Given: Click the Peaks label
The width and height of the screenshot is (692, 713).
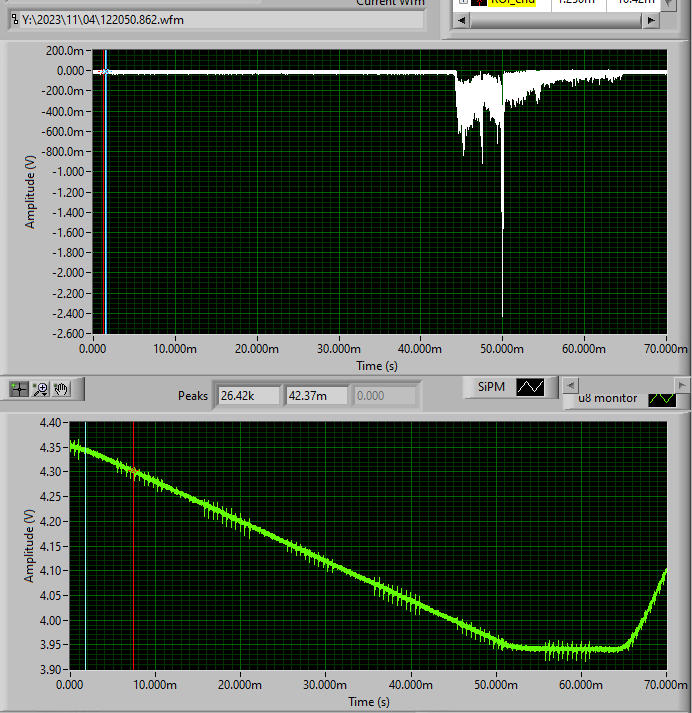Looking at the screenshot, I should [x=193, y=396].
